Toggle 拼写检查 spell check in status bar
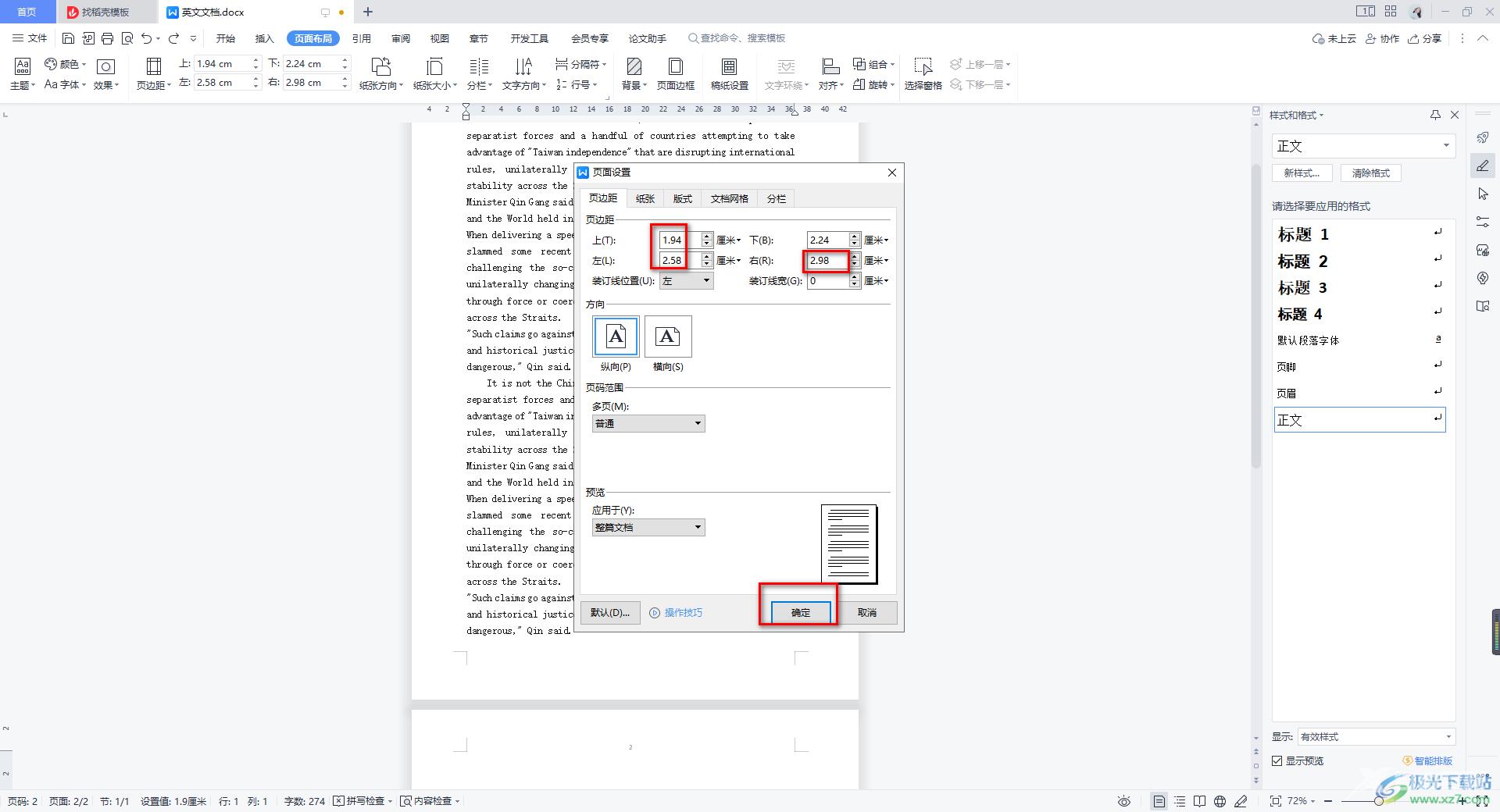The height and width of the screenshot is (812, 1500). [361, 801]
